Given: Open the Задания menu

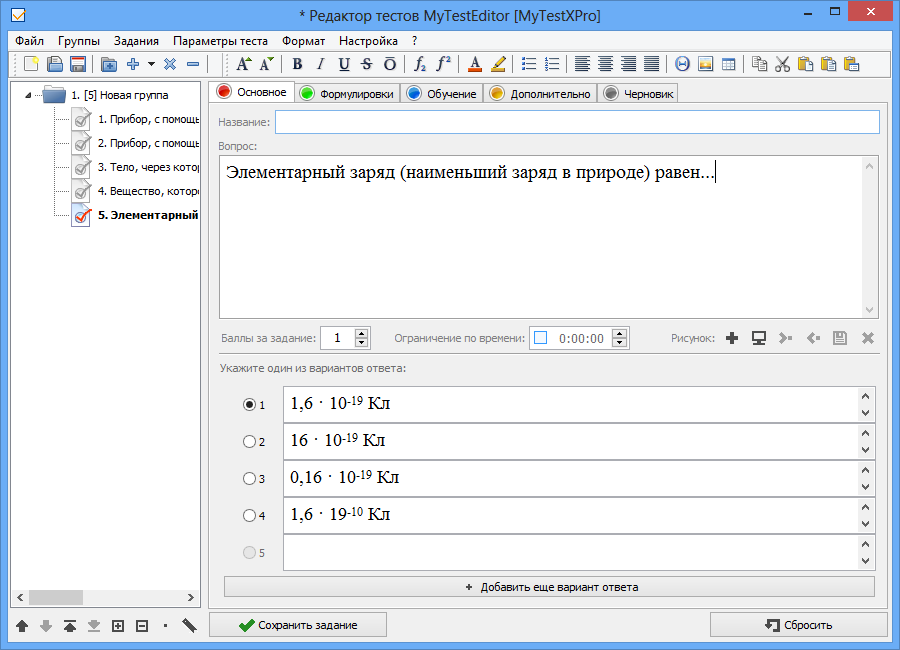Looking at the screenshot, I should coord(136,41).
